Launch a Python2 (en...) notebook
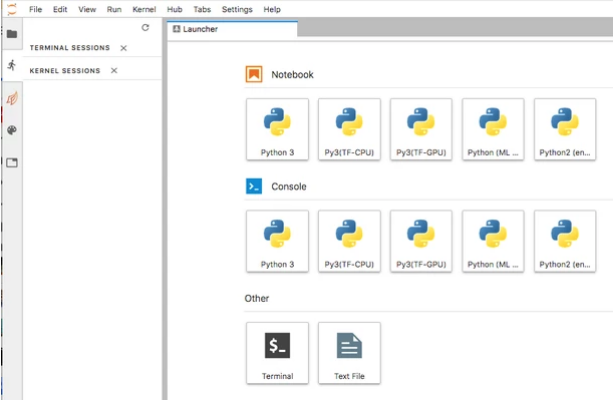This screenshot has height=400, width=614. pos(565,129)
